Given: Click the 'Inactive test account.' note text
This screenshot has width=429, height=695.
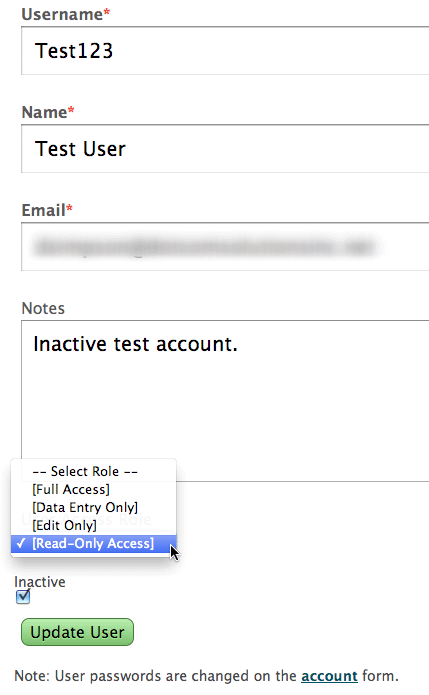Looking at the screenshot, I should tap(136, 344).
